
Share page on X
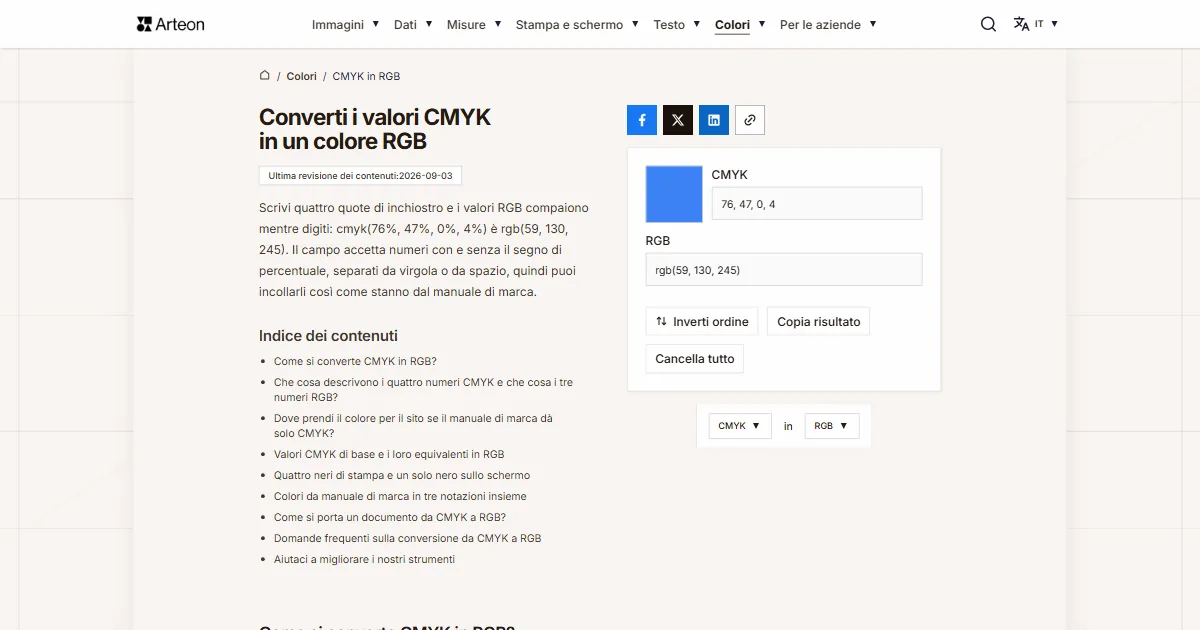pos(678,120)
